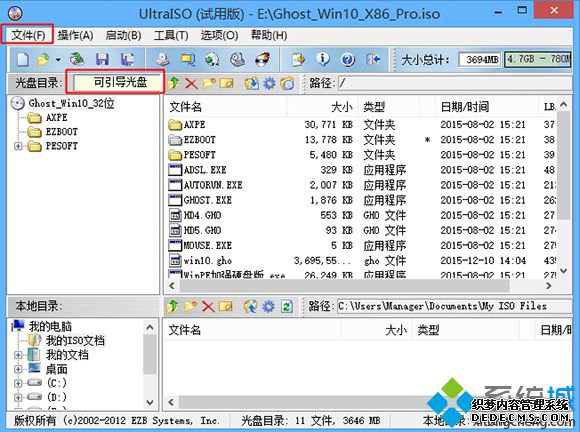Image resolution: width=580 pixels, height=432 pixels.
Task: Click the 3694MB total size field
Action: tap(479, 59)
